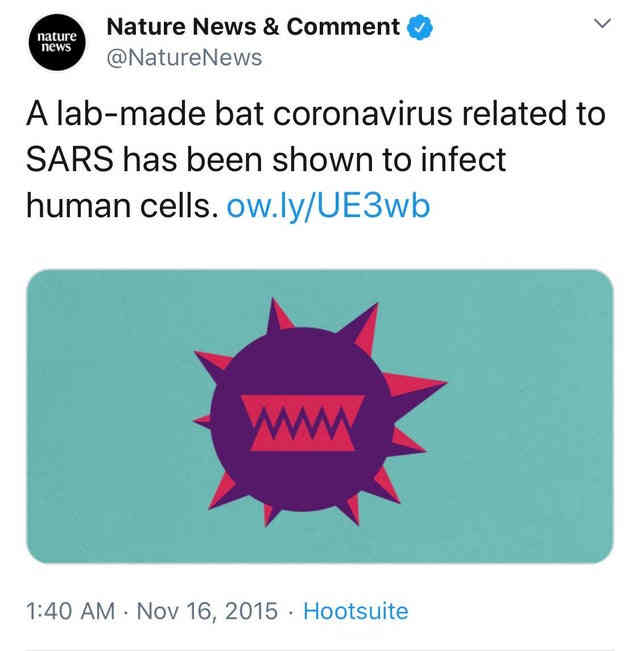640x651 pixels.
Task: Click the Nature News profile avatar
Action: click(57, 41)
